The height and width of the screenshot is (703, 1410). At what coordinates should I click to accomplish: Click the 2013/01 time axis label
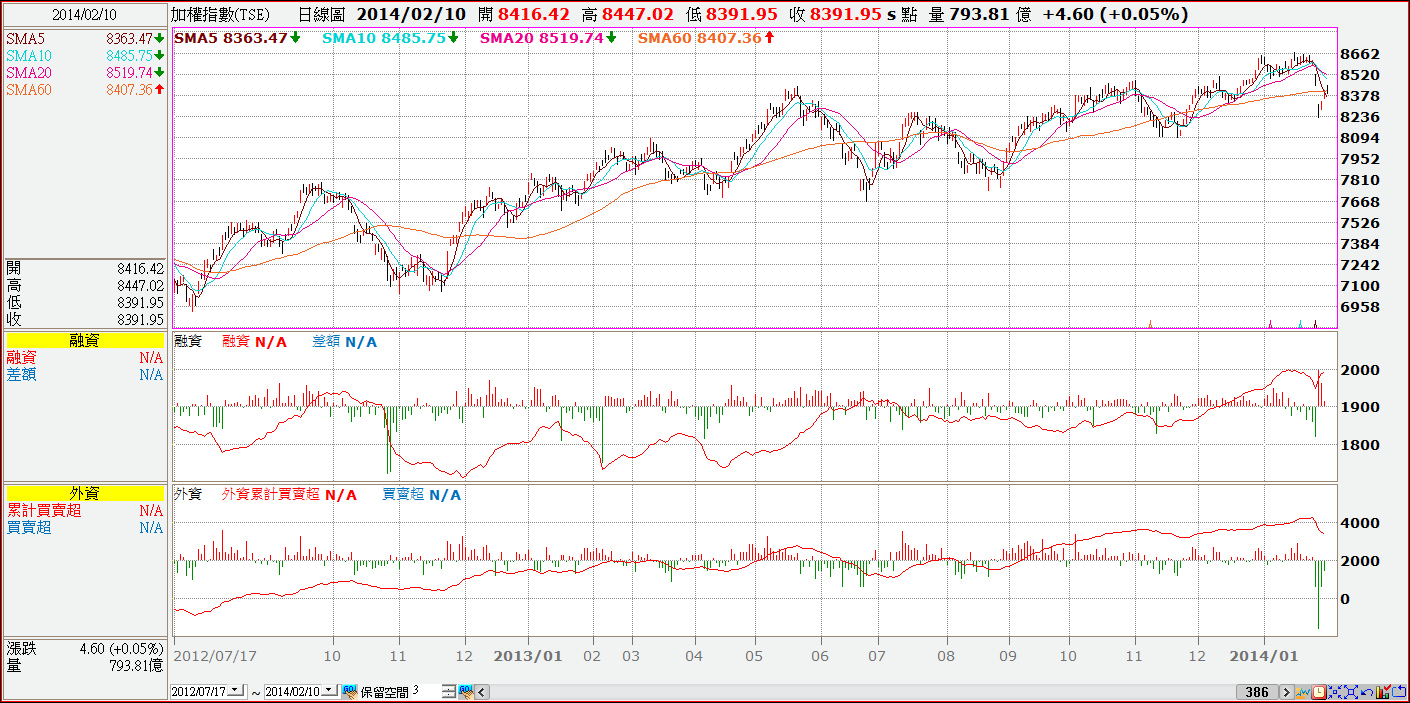pyautogui.click(x=528, y=656)
